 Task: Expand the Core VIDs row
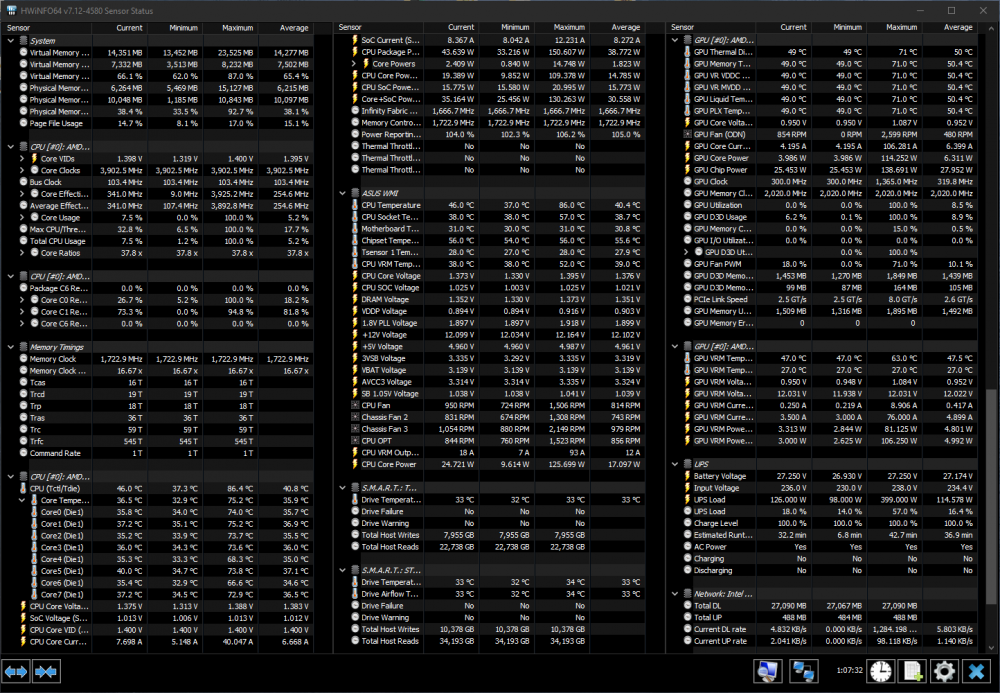point(24,159)
